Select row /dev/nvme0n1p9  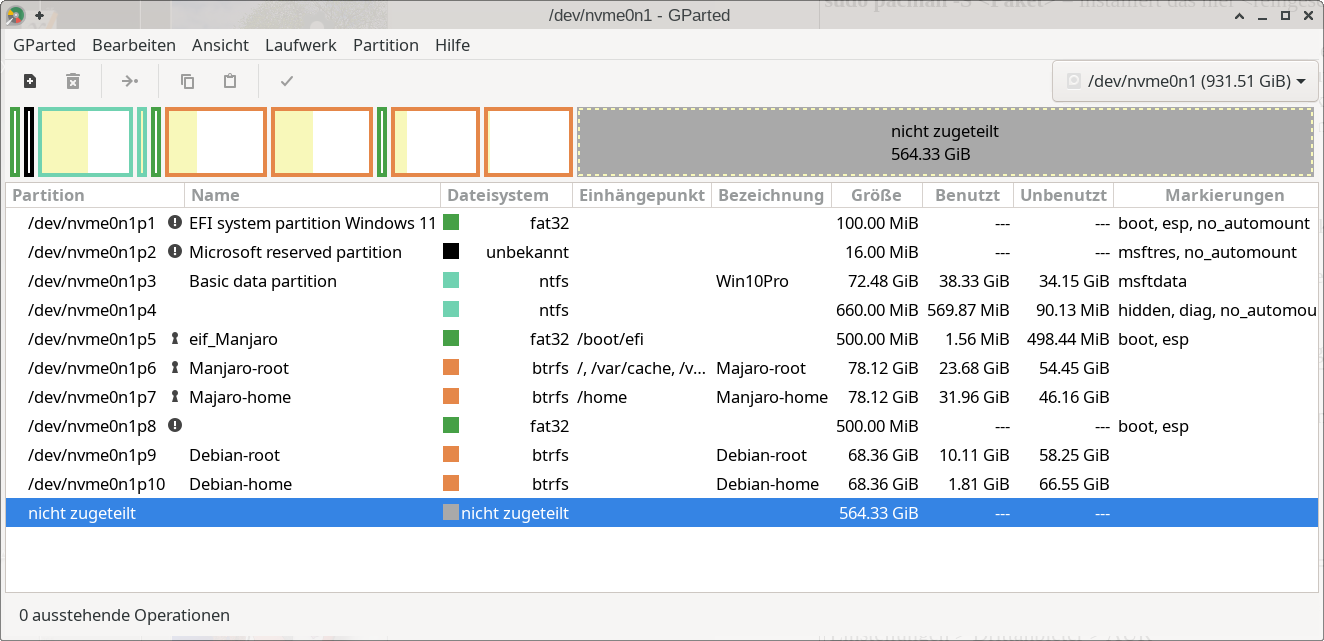661,455
